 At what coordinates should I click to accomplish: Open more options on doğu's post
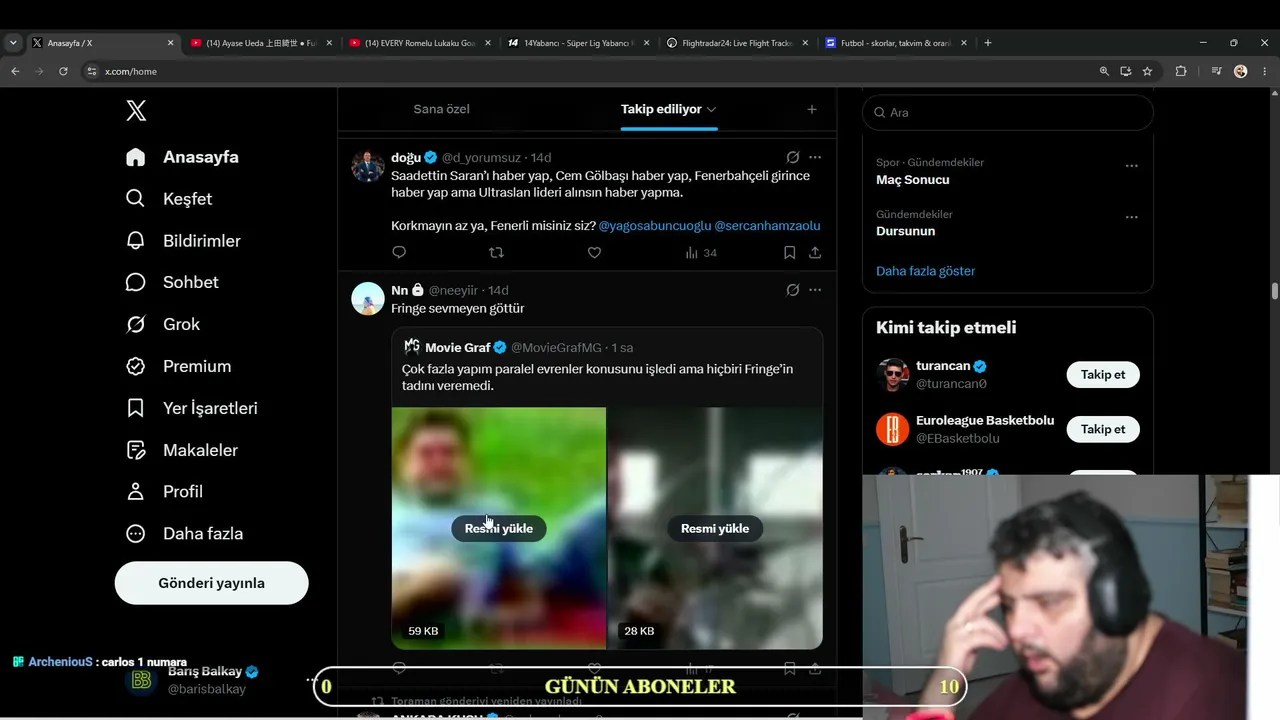pyautogui.click(x=815, y=157)
